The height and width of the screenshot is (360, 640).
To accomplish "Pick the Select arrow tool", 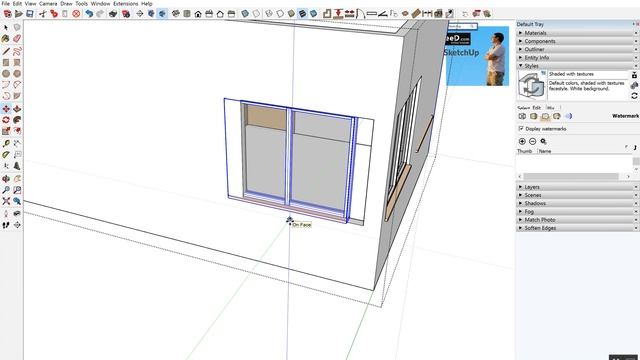I will [x=6, y=27].
